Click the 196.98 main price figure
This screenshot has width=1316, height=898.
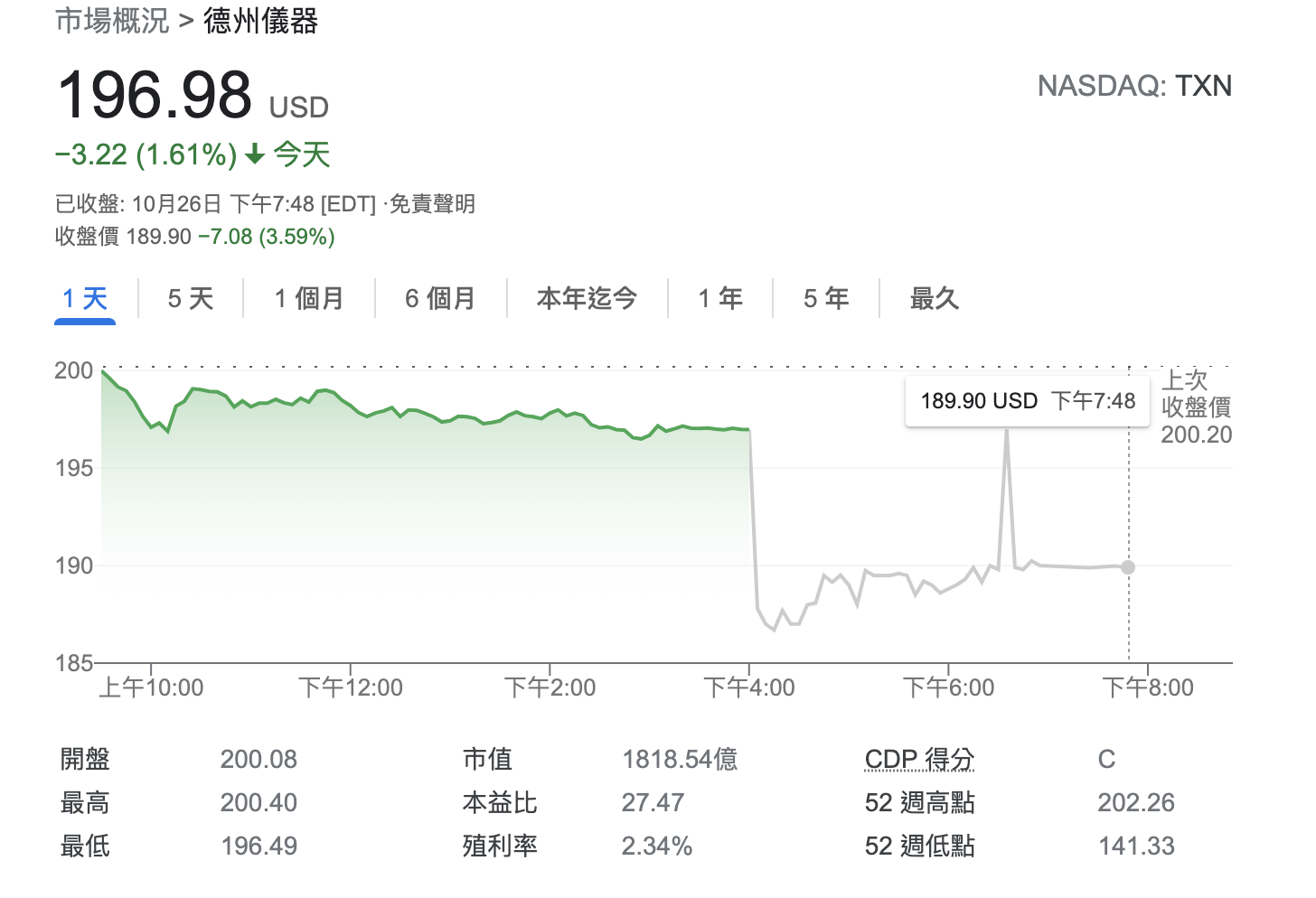point(155,95)
